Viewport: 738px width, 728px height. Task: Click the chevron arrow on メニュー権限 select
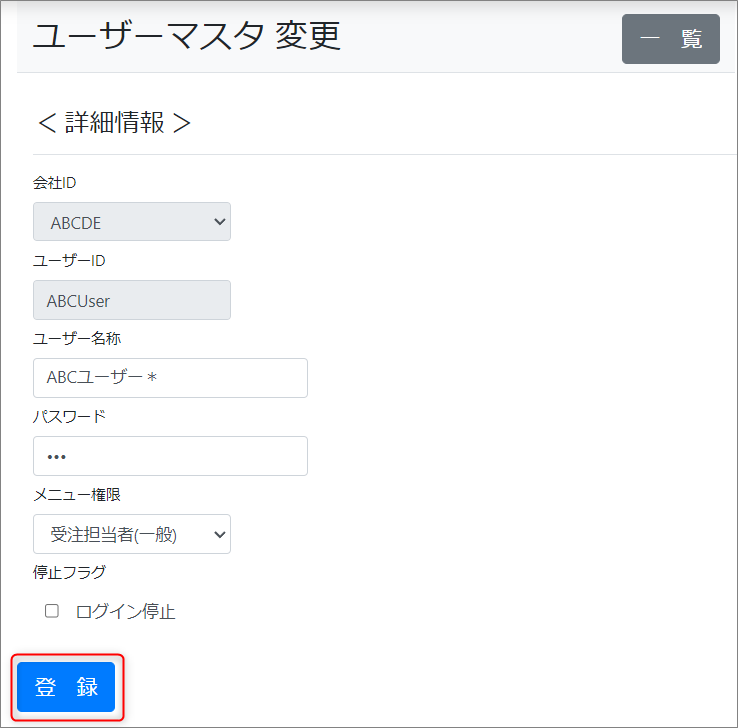coord(220,534)
